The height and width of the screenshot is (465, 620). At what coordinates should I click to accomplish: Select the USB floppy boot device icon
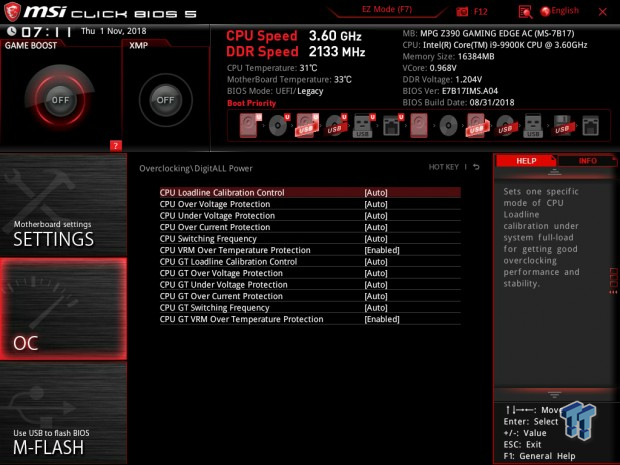click(x=563, y=125)
